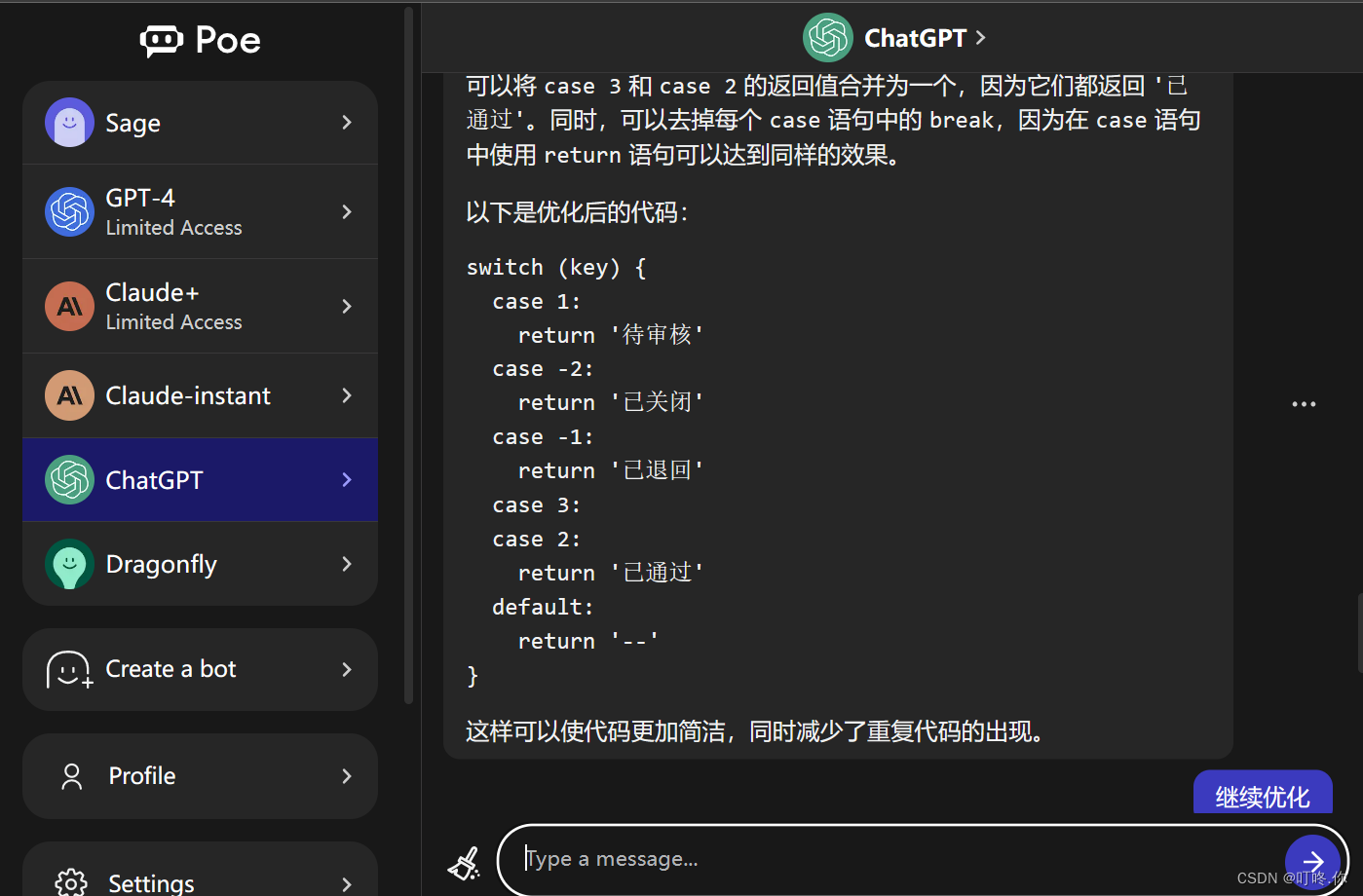Click the "return '已通过'" code line
The image size is (1363, 896).
point(611,573)
